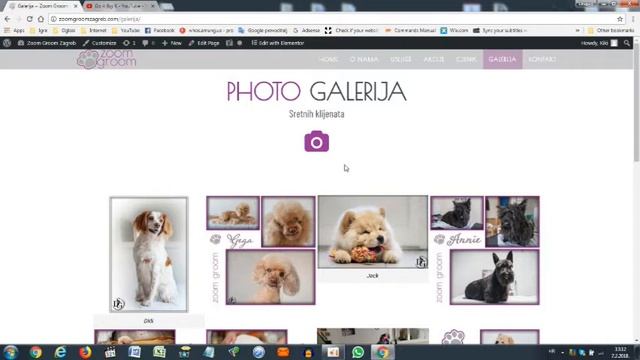Open the New content menu in admin bar
This screenshot has height=360, width=640.
tap(171, 43)
